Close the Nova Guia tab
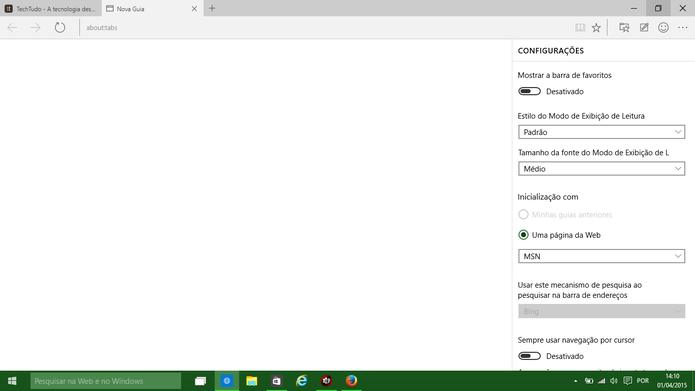 click(x=194, y=8)
